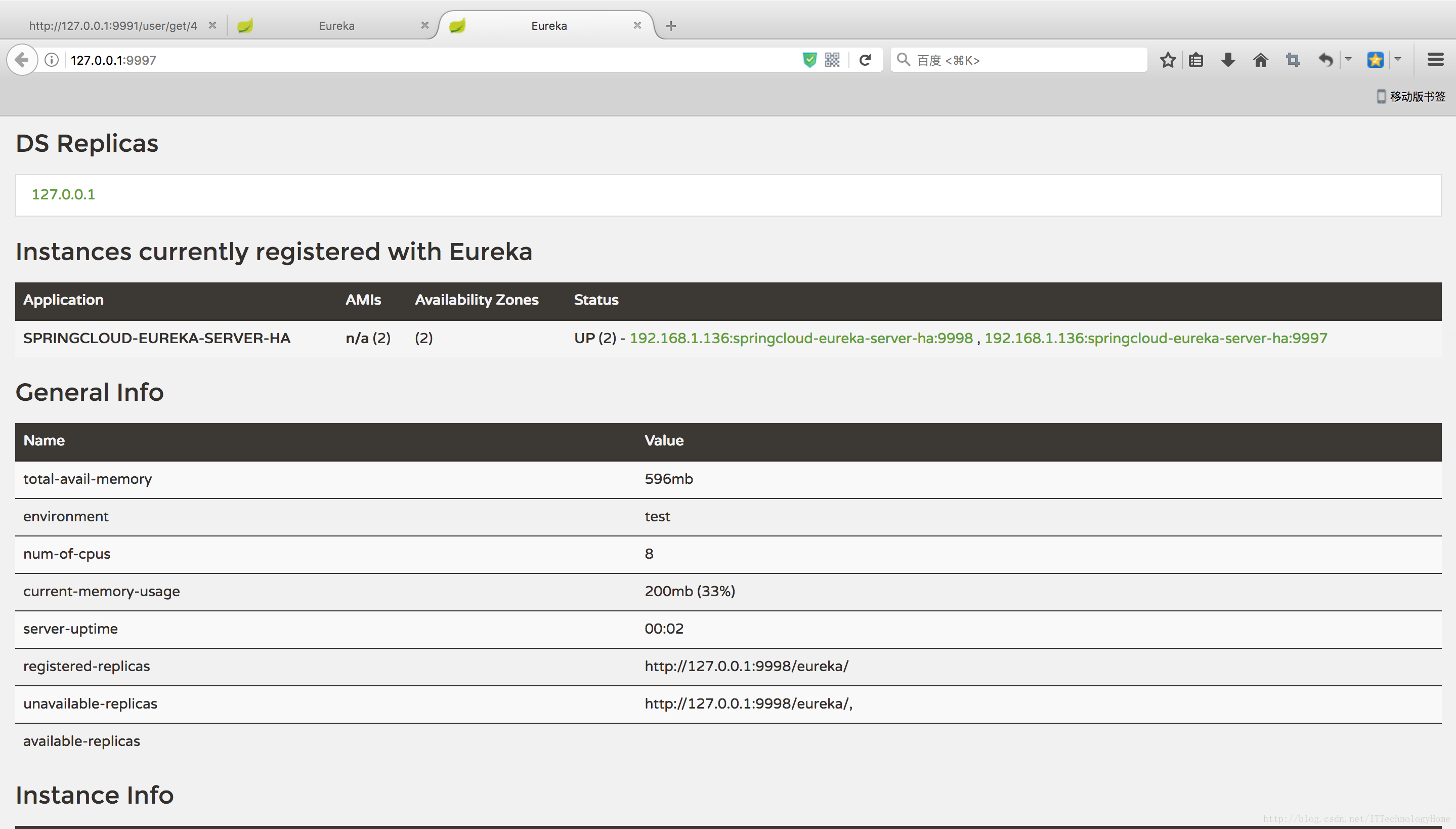The image size is (1456, 829).
Task: Click the environment test value
Action: tap(657, 516)
